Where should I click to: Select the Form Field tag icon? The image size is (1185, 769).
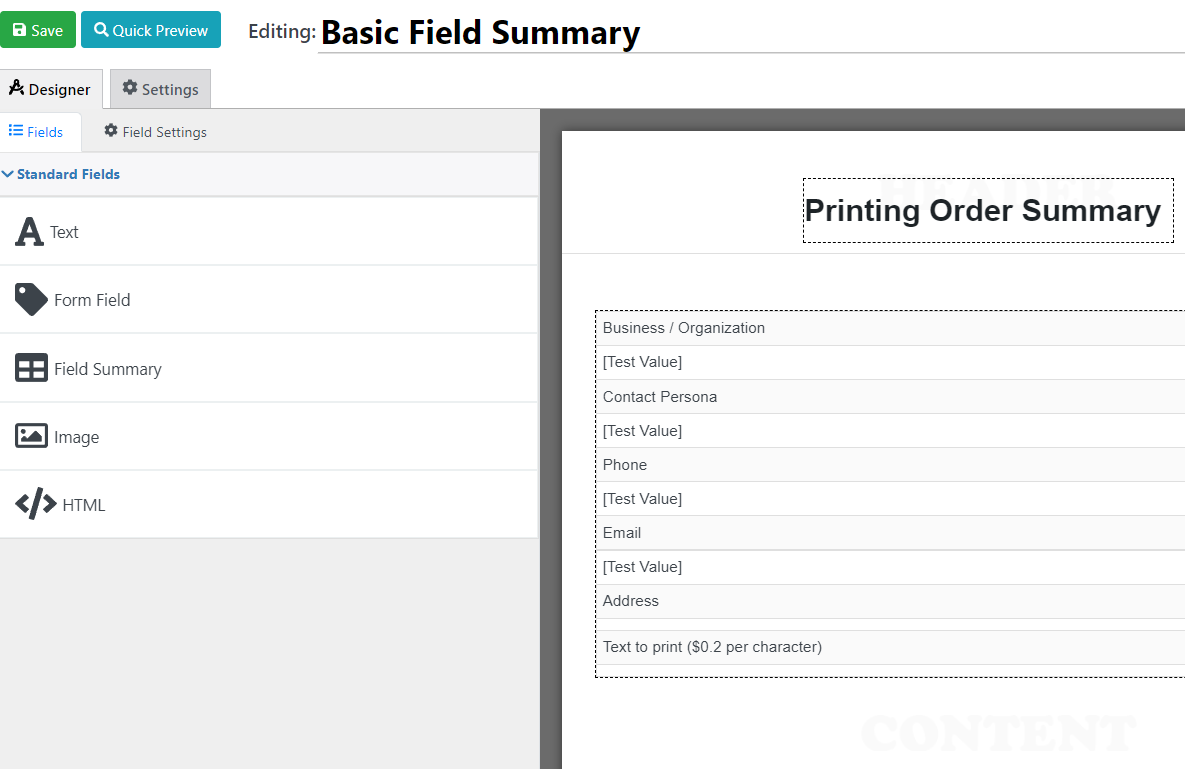click(30, 299)
